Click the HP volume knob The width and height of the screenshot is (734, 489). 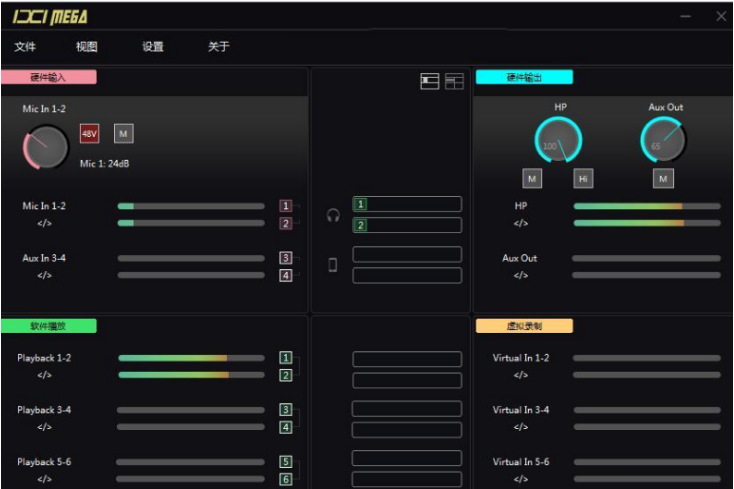[558, 139]
